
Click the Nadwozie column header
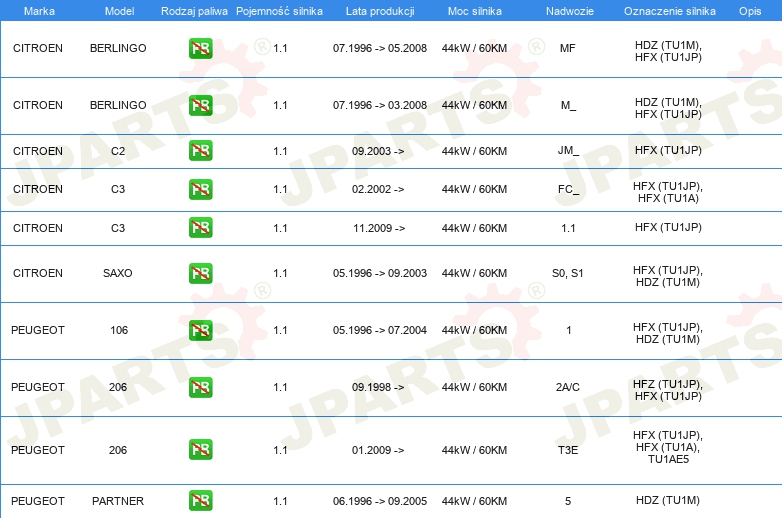(x=570, y=11)
